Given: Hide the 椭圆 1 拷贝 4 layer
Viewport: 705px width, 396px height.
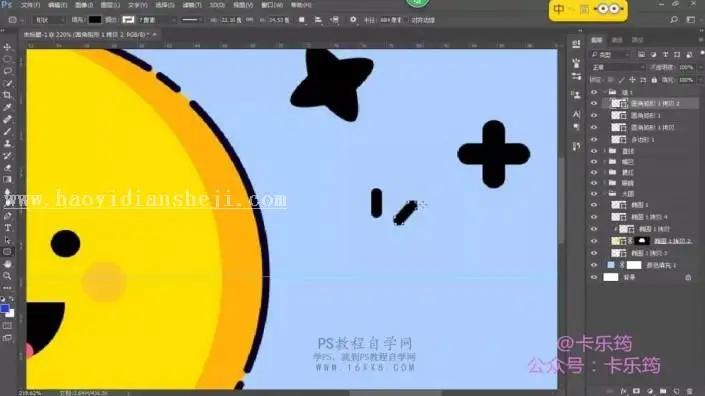Looking at the screenshot, I should 594,217.
